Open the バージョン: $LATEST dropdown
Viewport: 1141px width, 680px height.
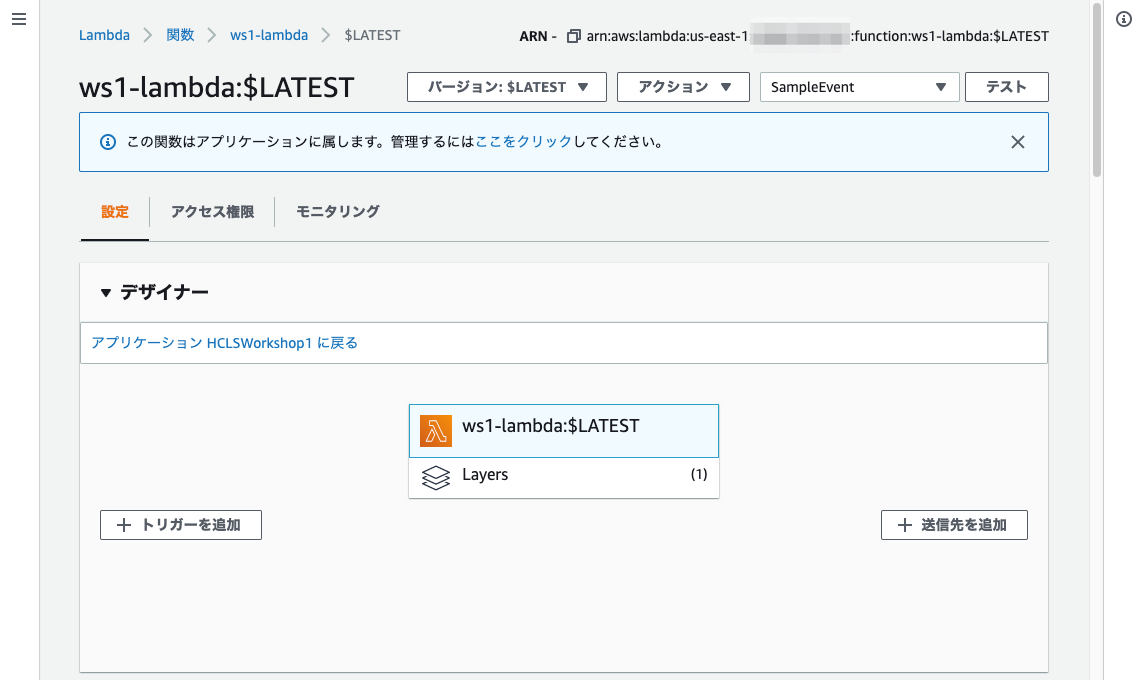(x=506, y=87)
